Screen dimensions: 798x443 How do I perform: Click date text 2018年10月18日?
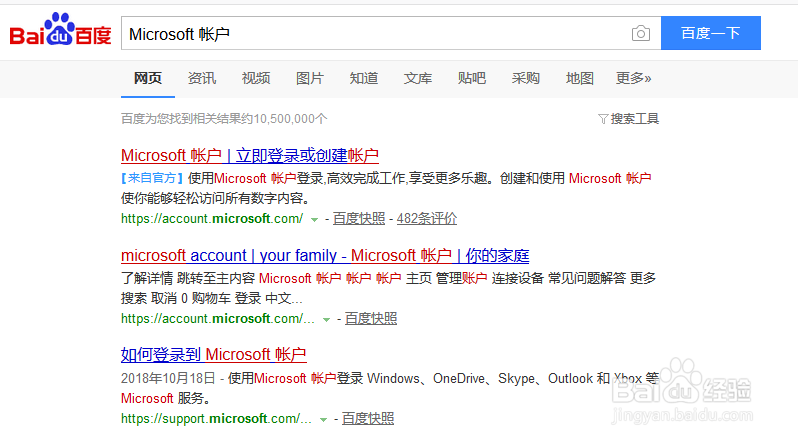click(168, 378)
